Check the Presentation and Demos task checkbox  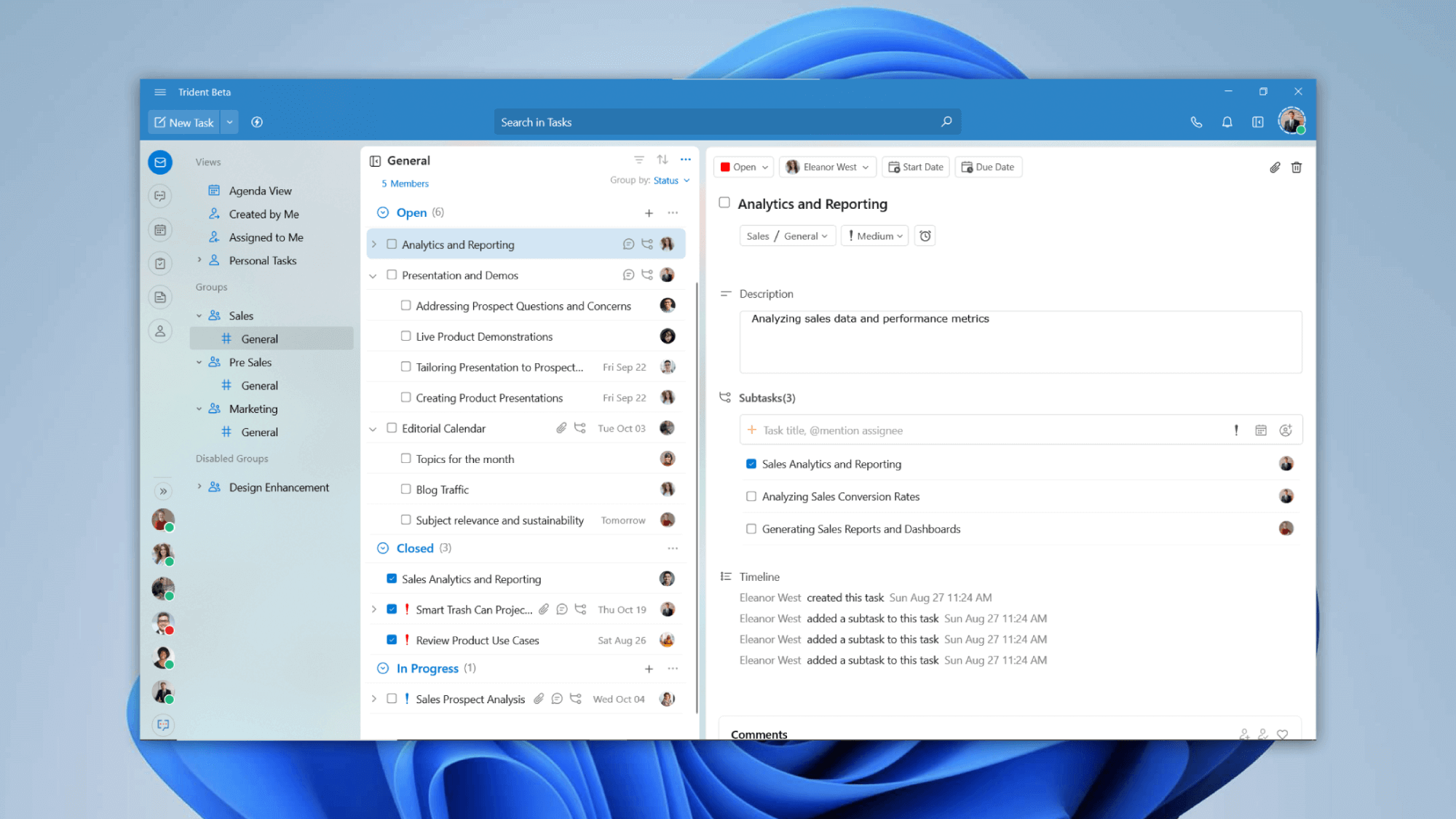point(392,274)
